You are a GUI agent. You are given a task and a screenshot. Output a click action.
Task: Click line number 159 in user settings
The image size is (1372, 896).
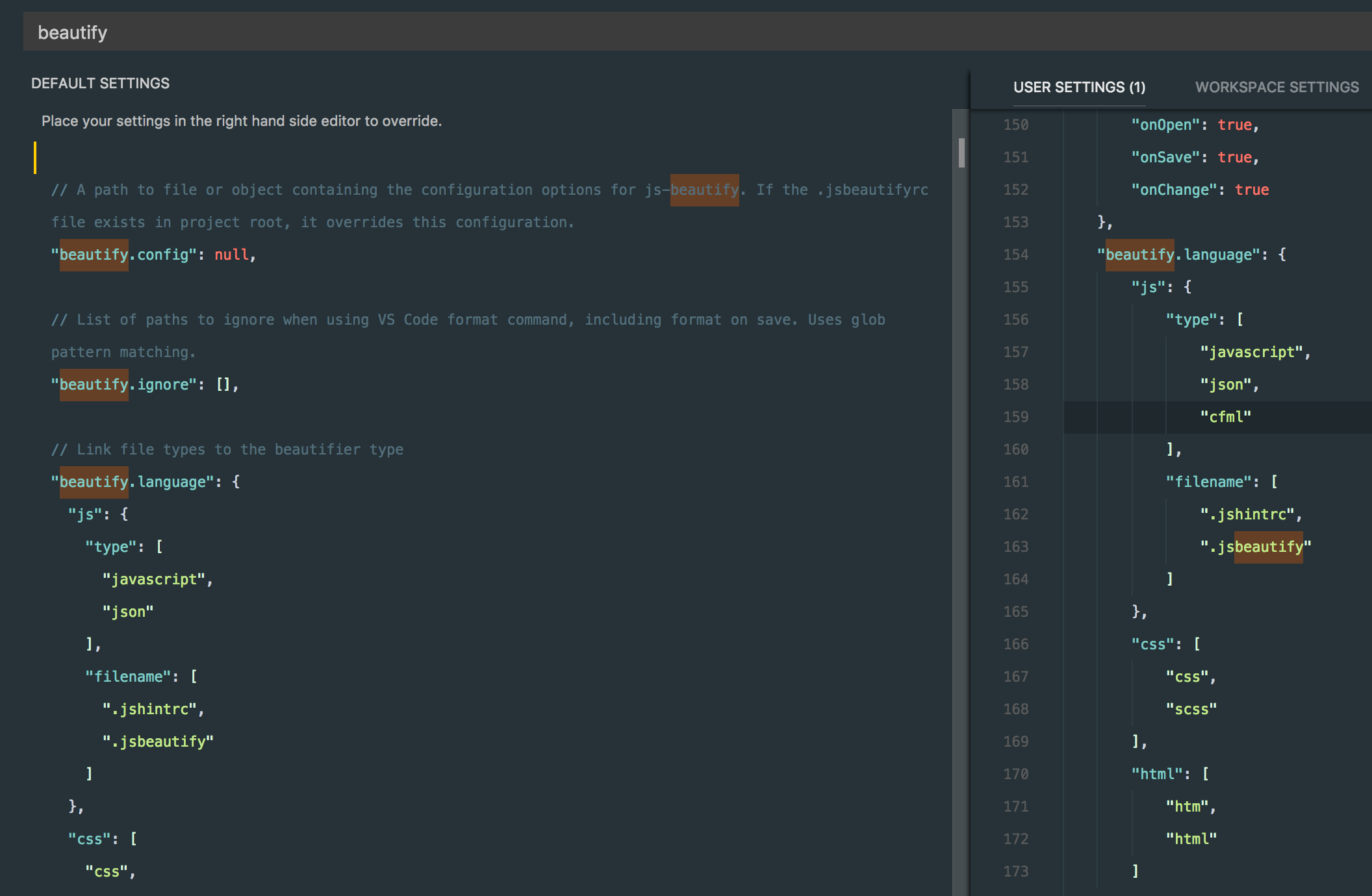pyautogui.click(x=1015, y=417)
